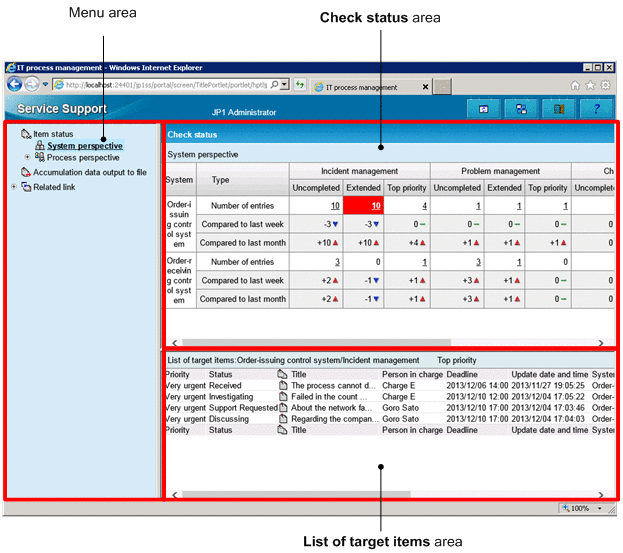Click Uncompleted count 3 for Order-receiving system
Viewport: 623px width, 553px height.
pos(307,262)
